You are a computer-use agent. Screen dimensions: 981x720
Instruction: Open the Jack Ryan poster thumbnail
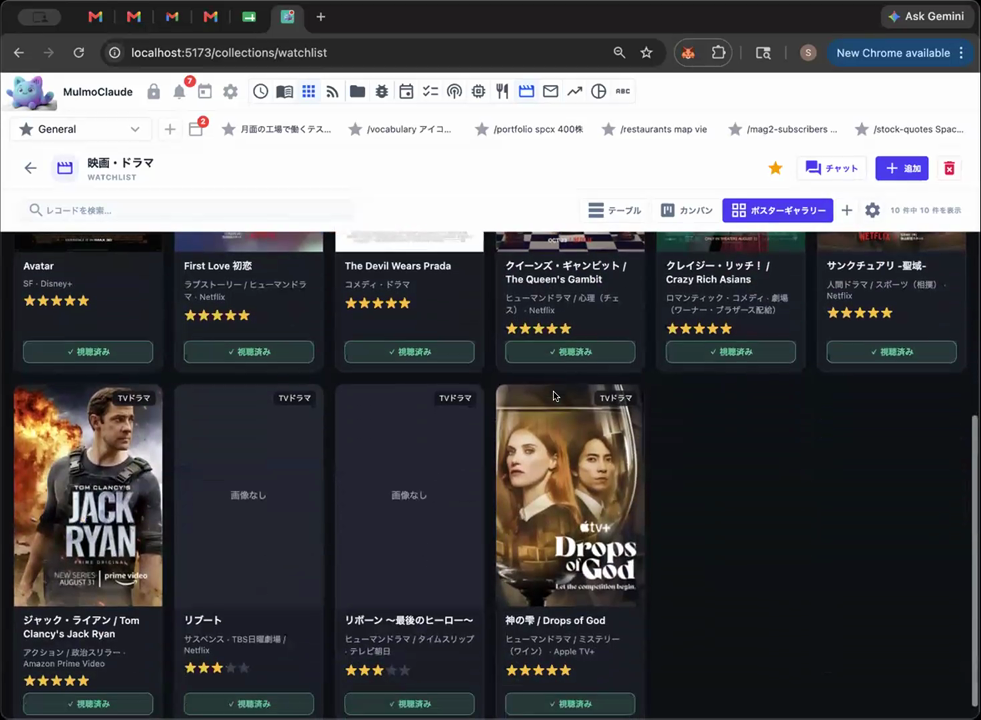tap(88, 495)
